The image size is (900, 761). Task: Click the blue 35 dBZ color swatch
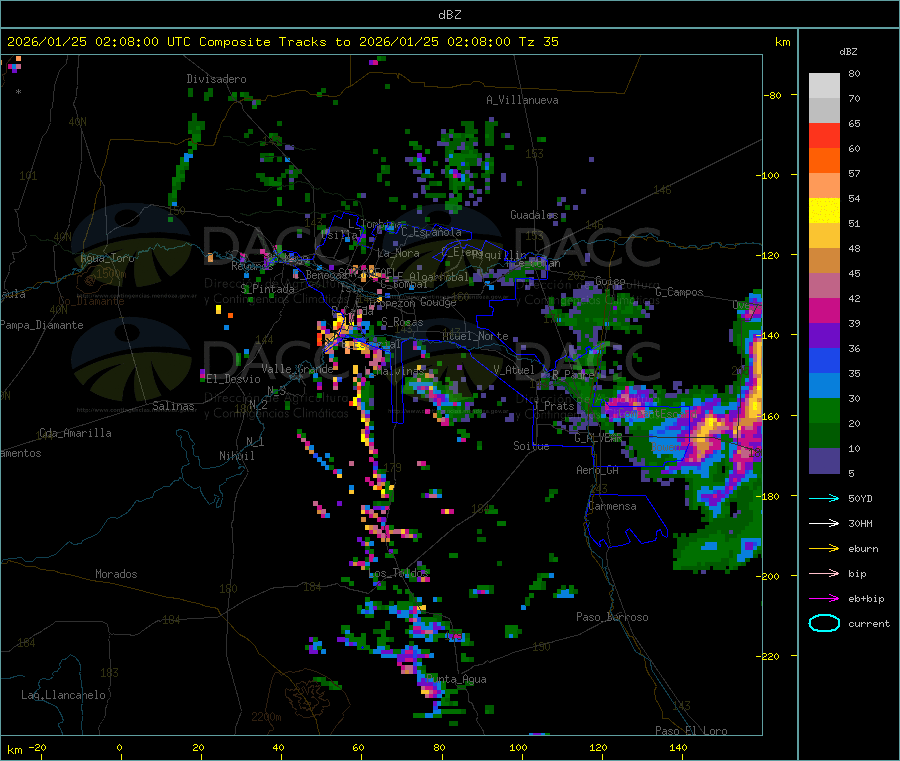tap(824, 360)
